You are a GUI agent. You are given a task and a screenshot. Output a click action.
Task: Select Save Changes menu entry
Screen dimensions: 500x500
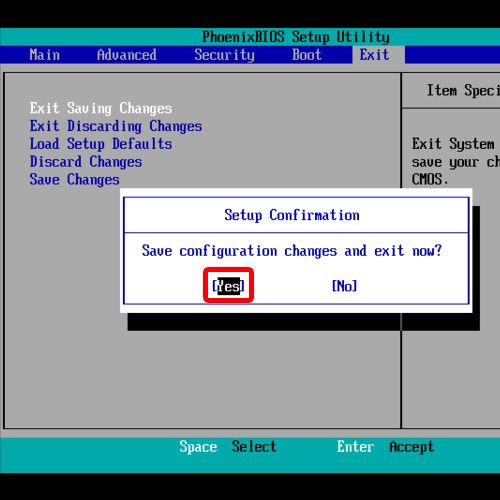[74, 180]
